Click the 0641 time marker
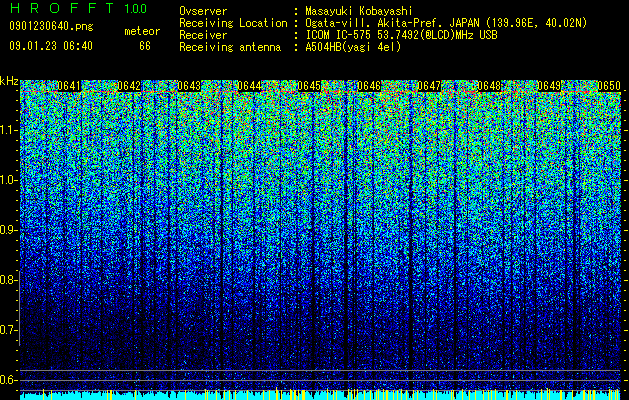The width and height of the screenshot is (629, 400). [69, 86]
